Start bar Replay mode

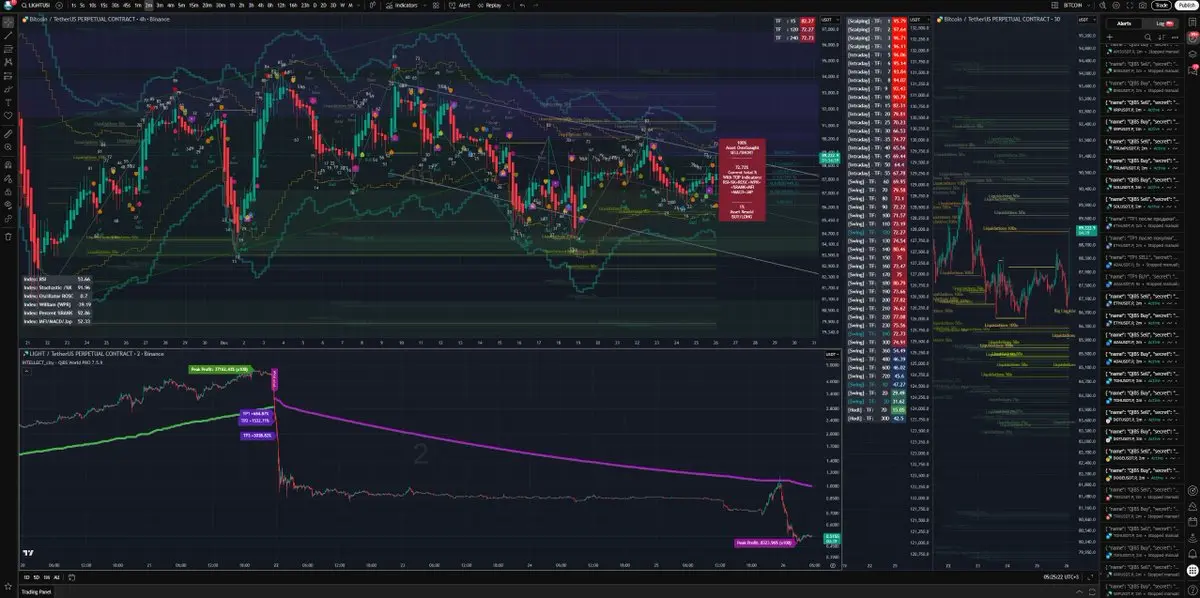pos(491,5)
